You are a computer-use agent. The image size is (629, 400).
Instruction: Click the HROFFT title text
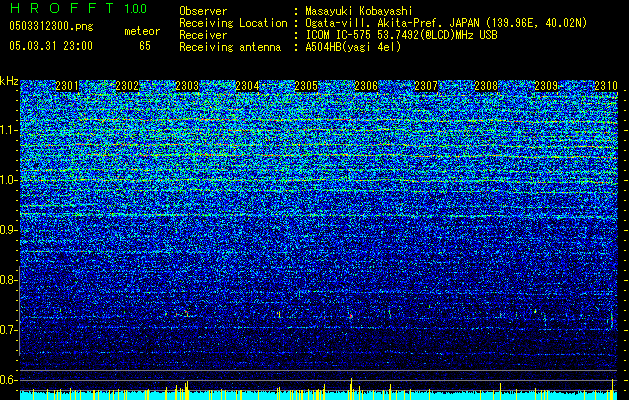pos(62,8)
